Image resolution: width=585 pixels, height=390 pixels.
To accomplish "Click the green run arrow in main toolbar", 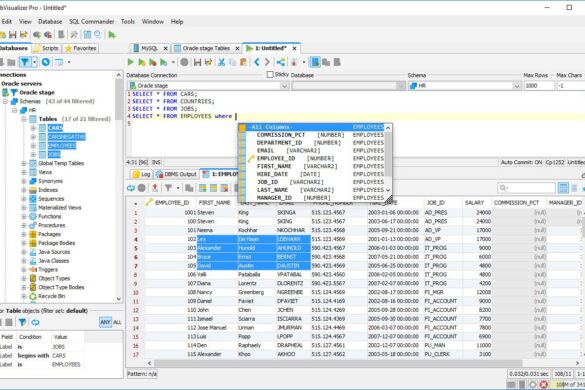I will click(x=112, y=35).
